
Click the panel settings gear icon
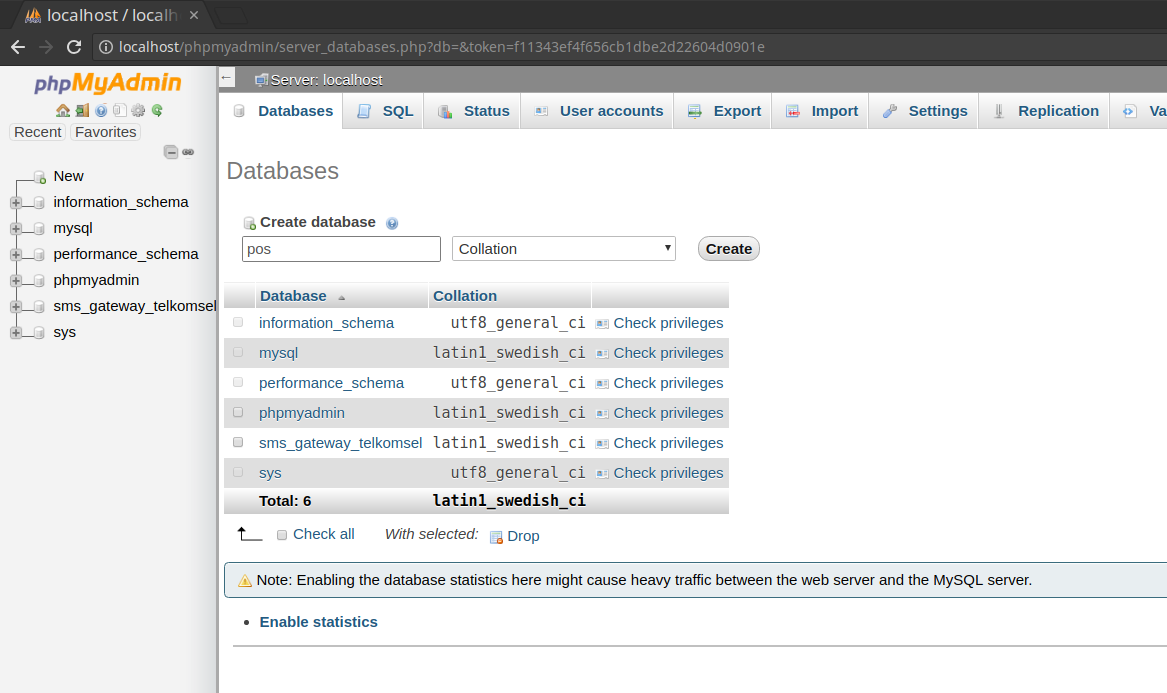click(x=138, y=110)
